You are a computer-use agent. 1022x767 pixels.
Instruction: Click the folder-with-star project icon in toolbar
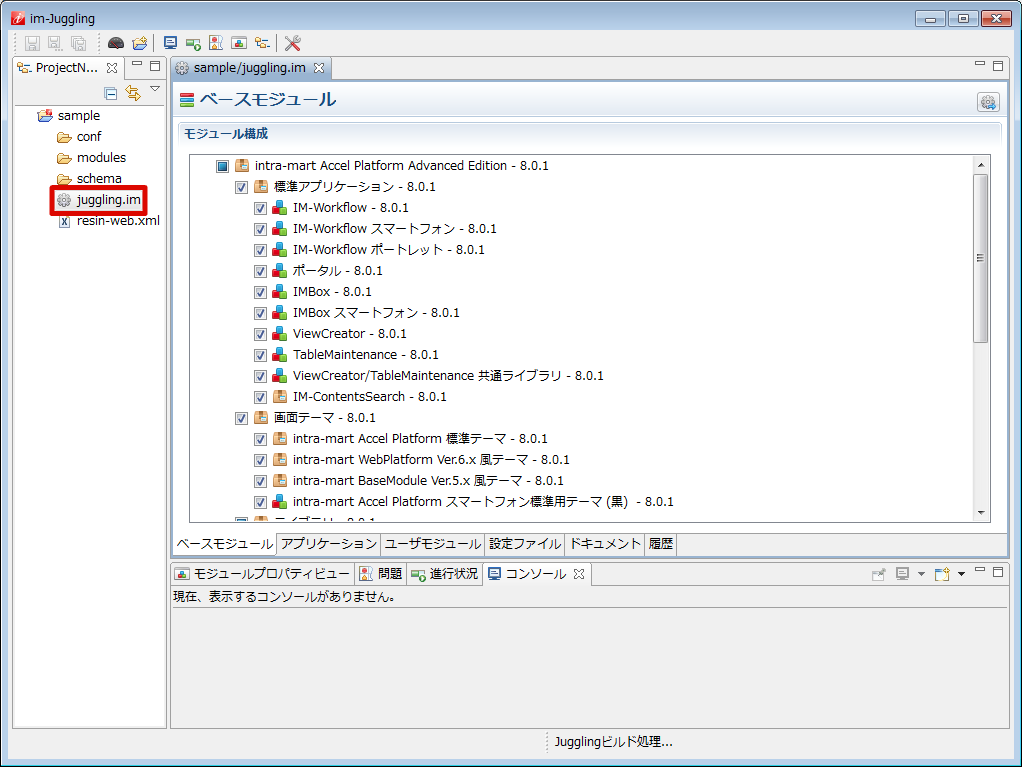point(139,43)
